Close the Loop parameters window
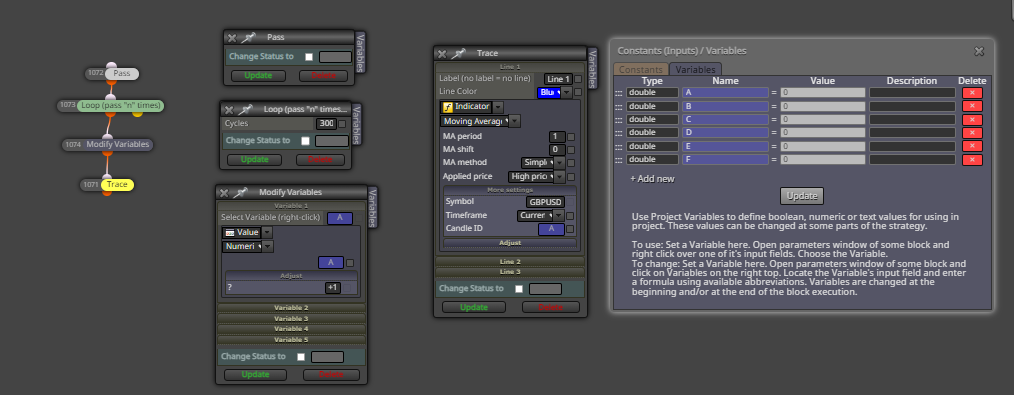This screenshot has height=395, width=1014. pyautogui.click(x=229, y=109)
